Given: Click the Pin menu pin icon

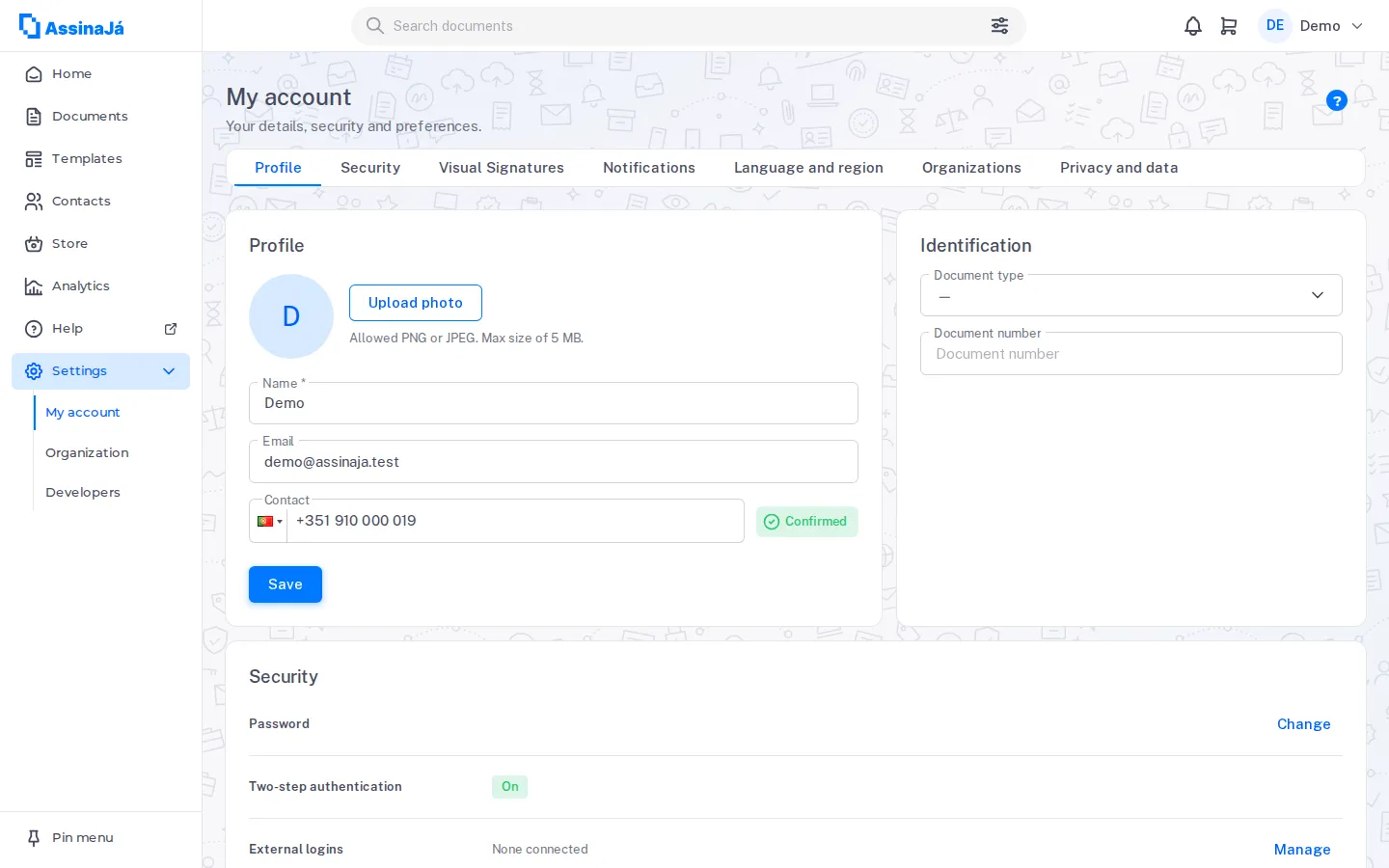Looking at the screenshot, I should pos(34,838).
